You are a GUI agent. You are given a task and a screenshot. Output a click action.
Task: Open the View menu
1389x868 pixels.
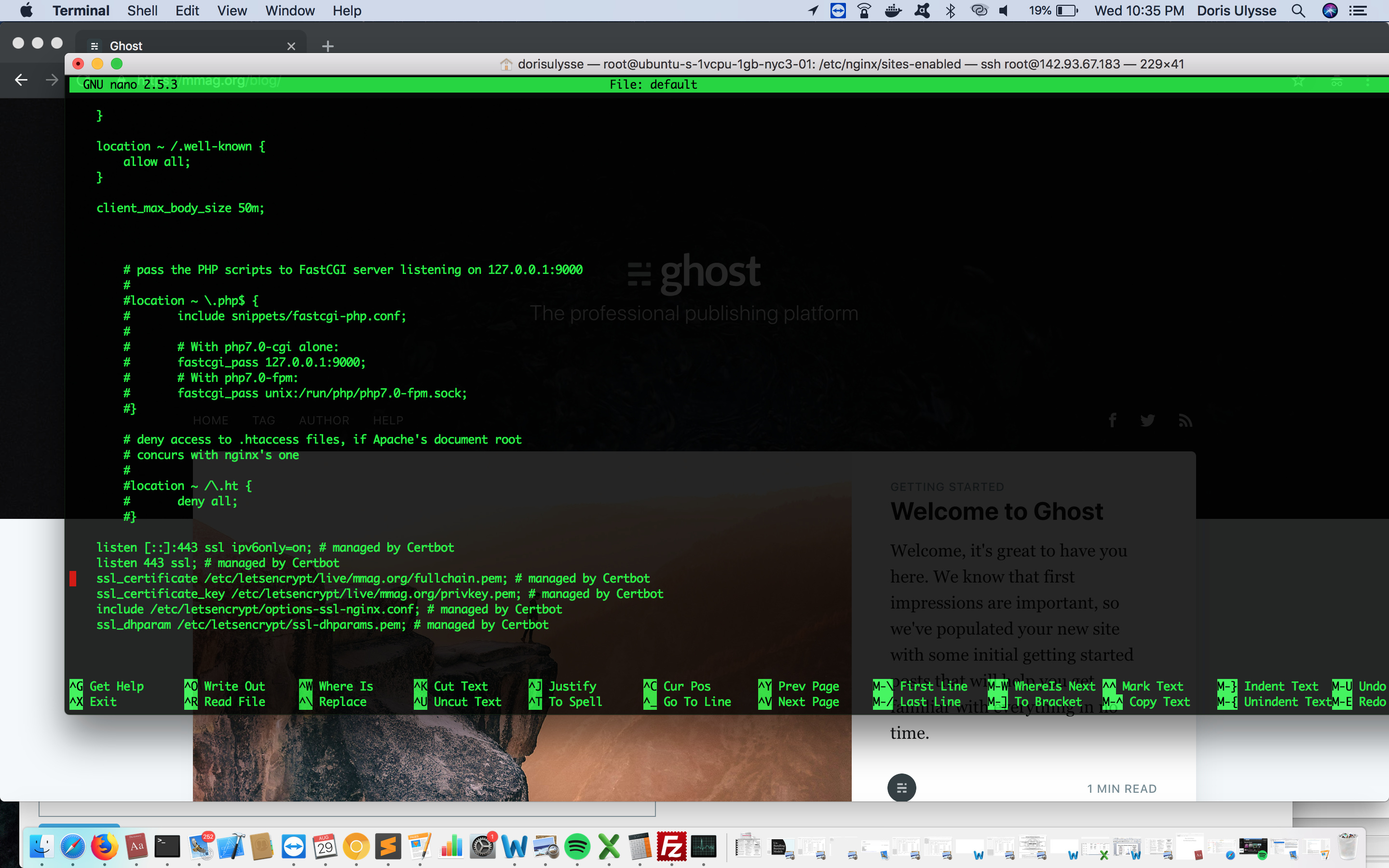tap(232, 10)
